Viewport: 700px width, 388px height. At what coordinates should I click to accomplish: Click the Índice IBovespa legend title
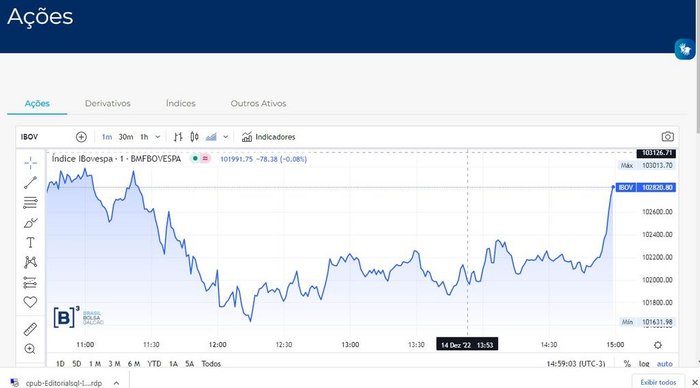[117, 159]
